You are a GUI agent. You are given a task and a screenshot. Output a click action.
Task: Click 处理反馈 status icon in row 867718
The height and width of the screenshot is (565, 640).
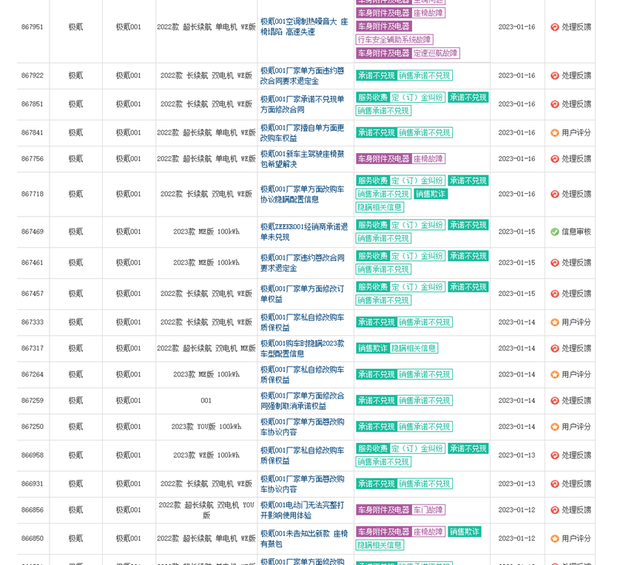[x=555, y=194]
